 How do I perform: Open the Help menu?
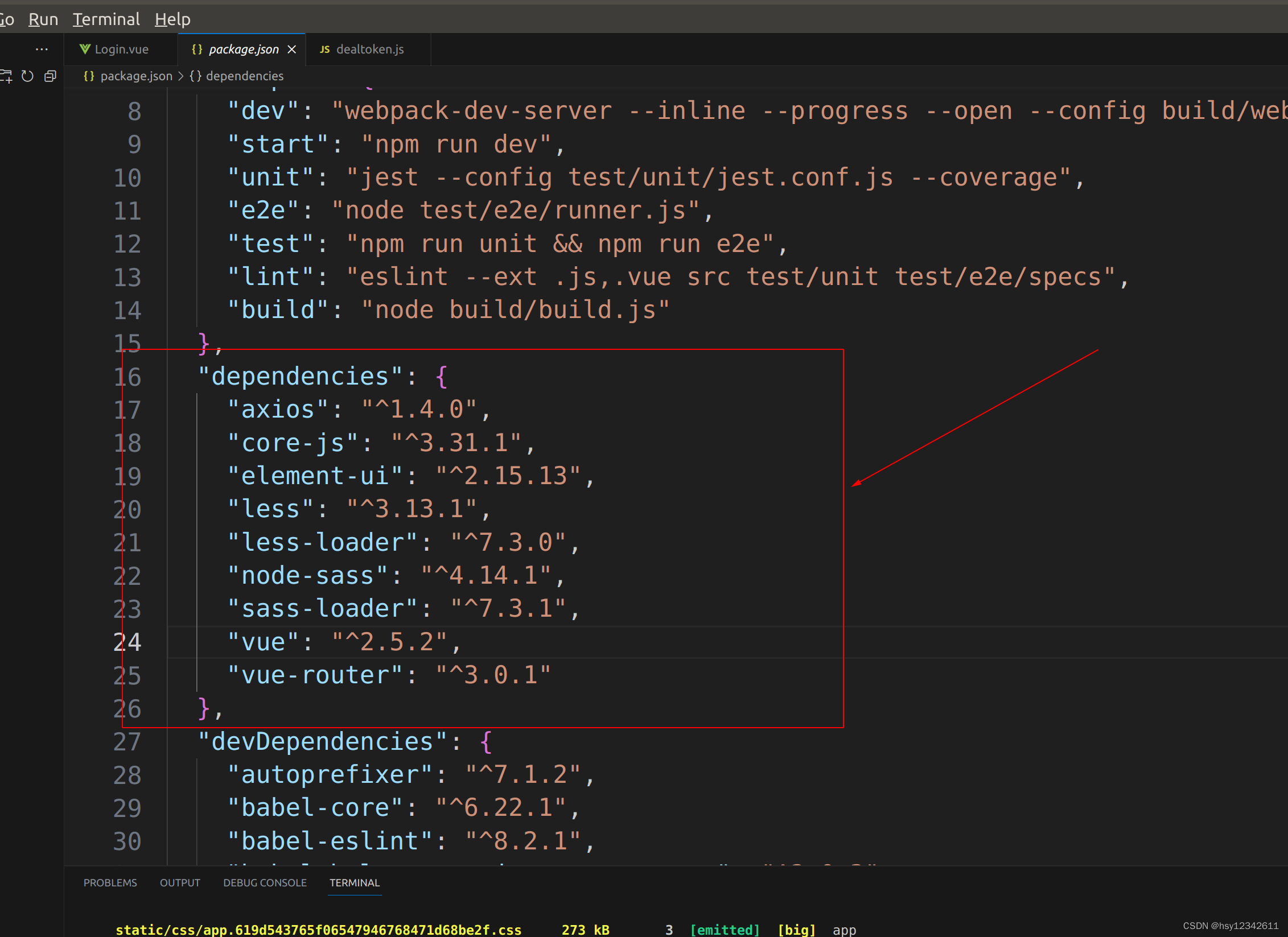tap(172, 19)
